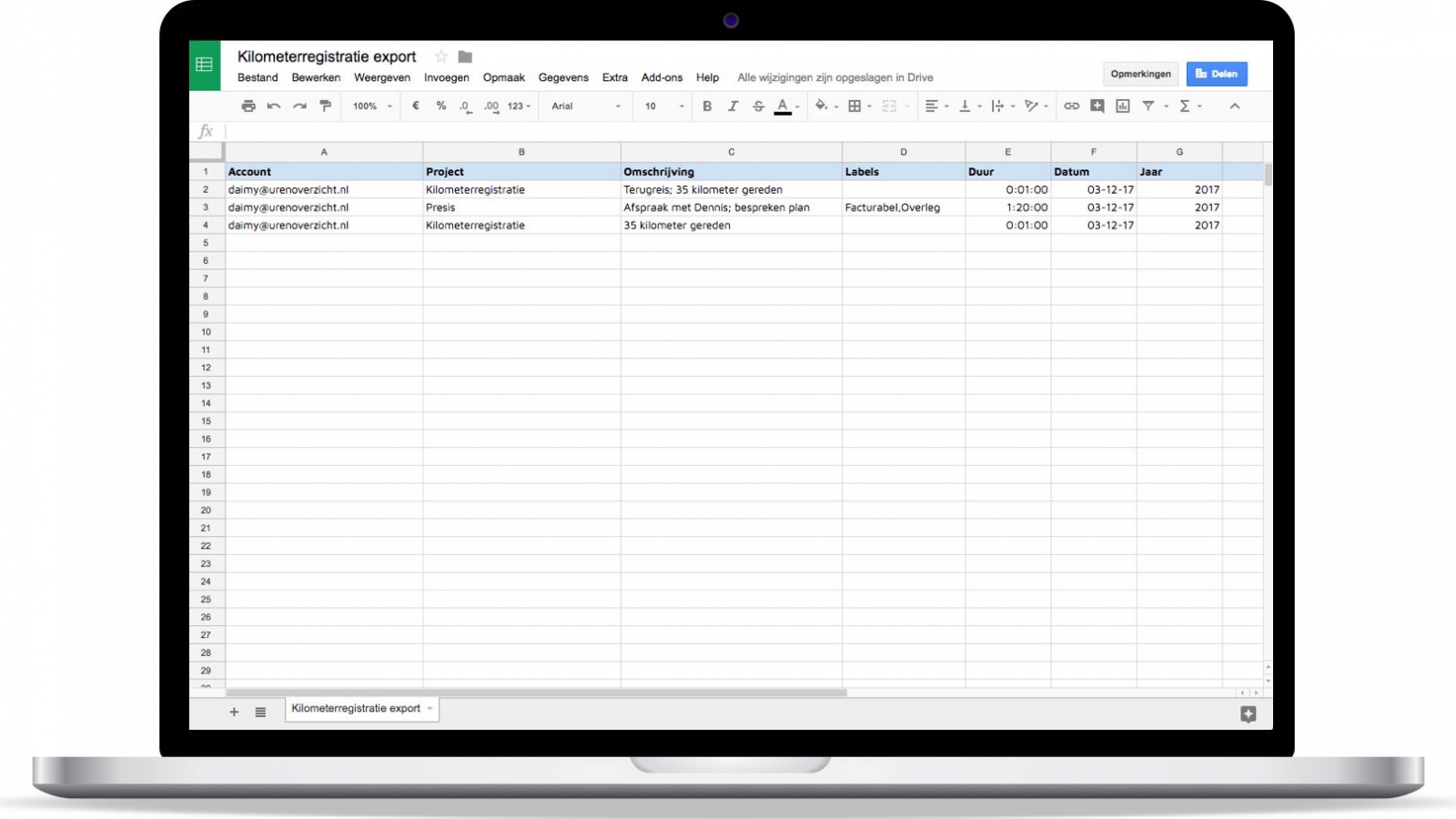Click the Print icon in toolbar

point(248,106)
